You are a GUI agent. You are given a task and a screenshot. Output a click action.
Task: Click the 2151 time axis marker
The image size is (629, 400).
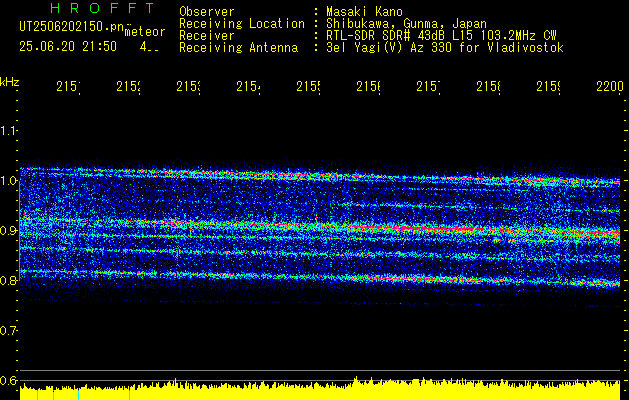(68, 87)
